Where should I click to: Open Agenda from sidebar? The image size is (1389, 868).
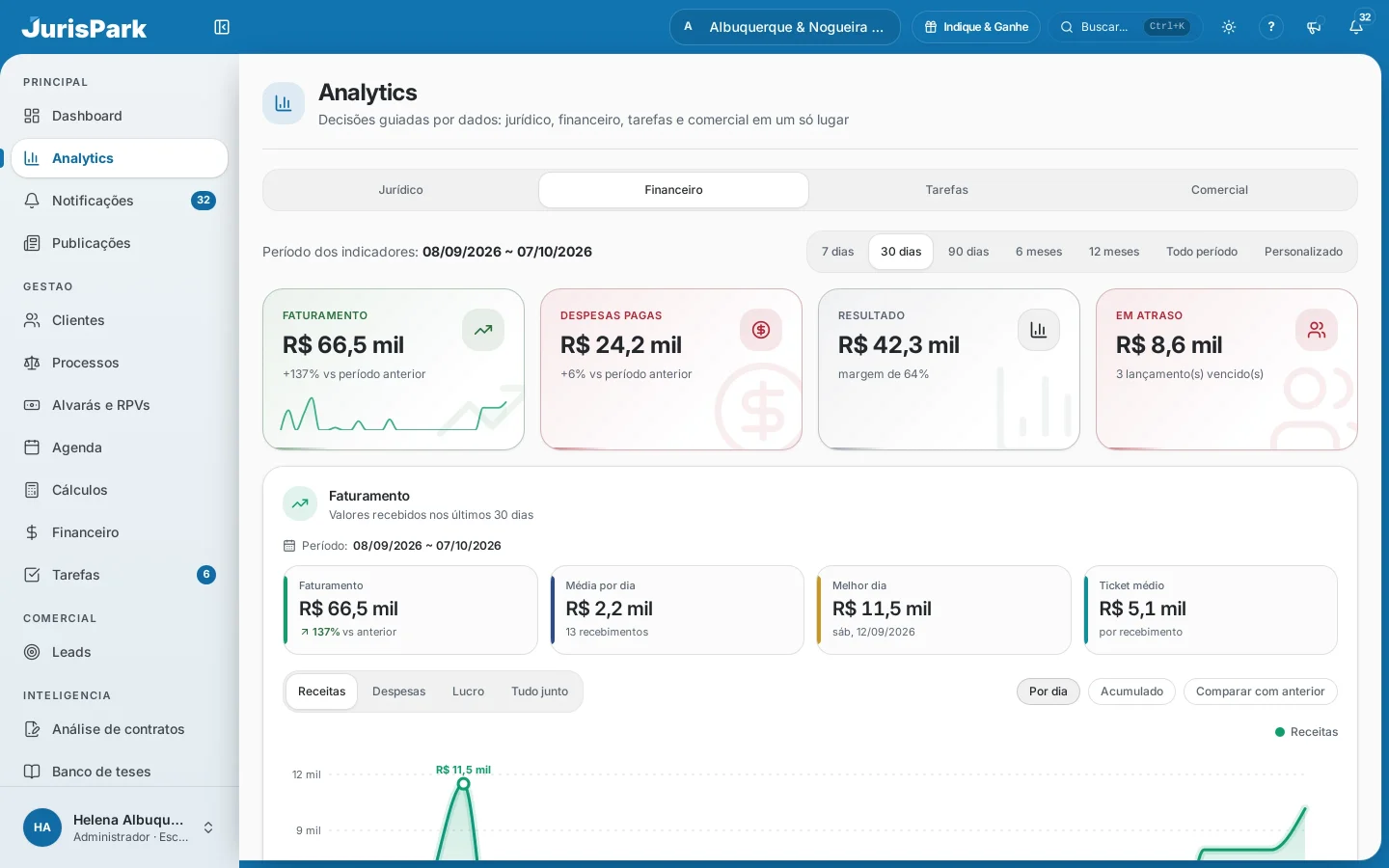pos(120,448)
